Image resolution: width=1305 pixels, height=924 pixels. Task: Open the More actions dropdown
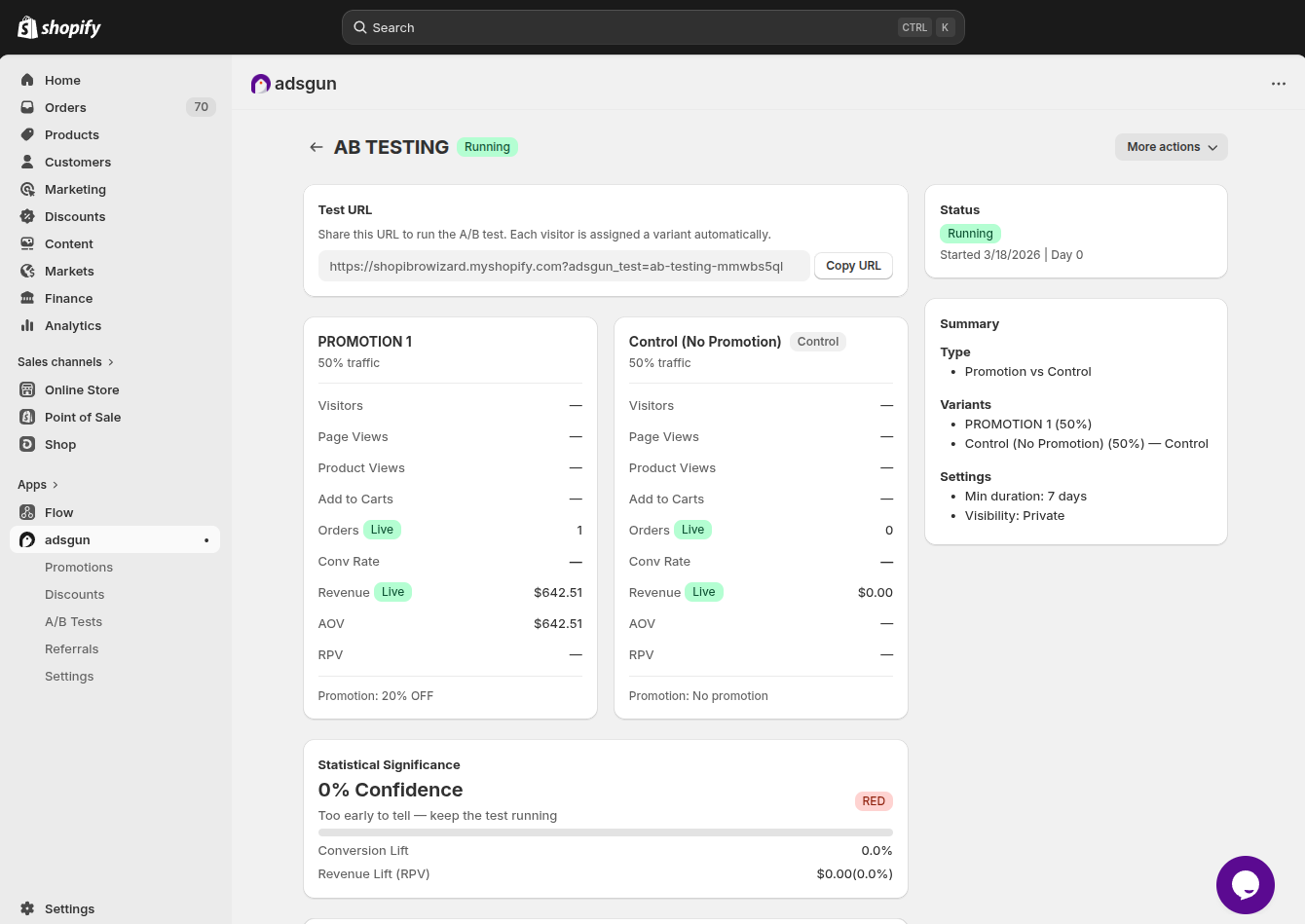pyautogui.click(x=1171, y=147)
